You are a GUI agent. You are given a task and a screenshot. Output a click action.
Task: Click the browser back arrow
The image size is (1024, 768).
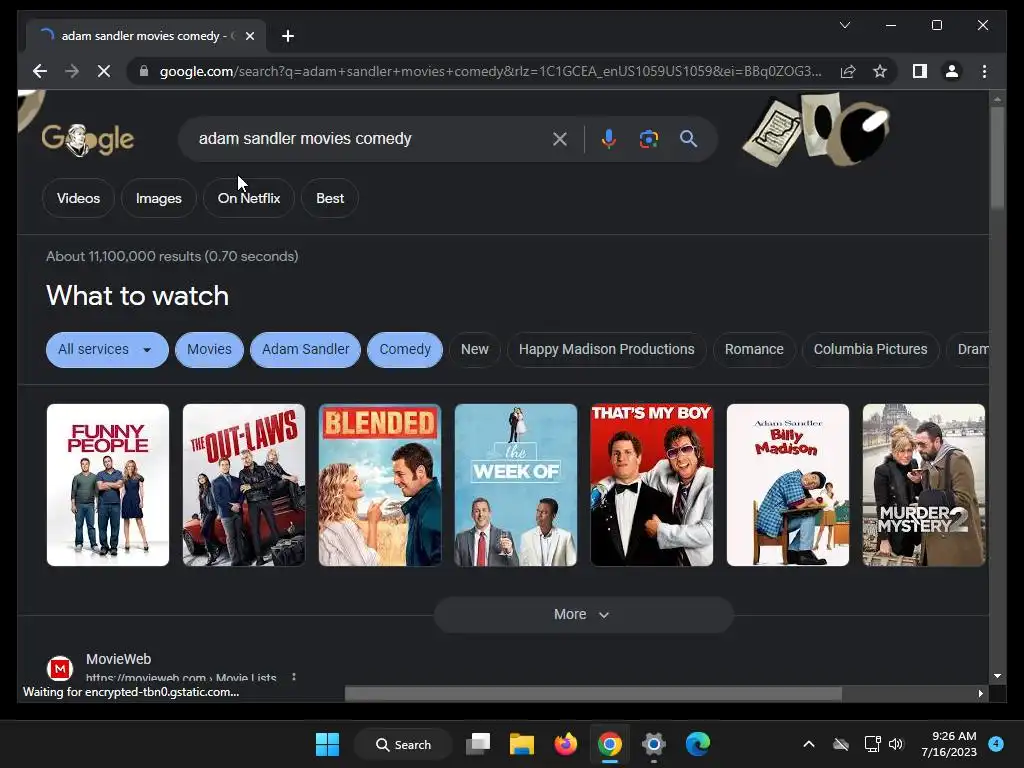click(40, 71)
